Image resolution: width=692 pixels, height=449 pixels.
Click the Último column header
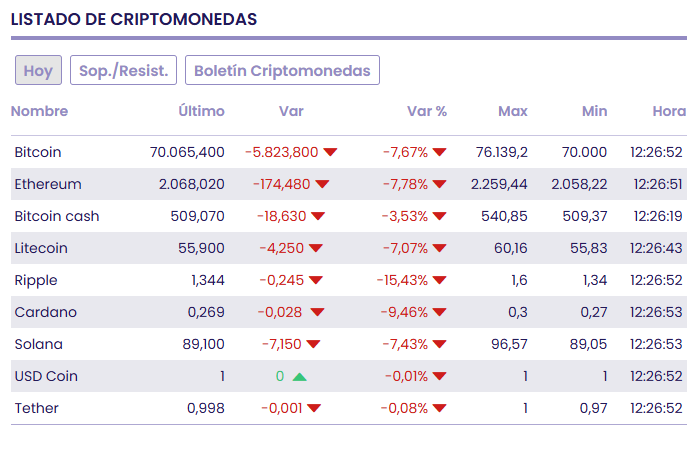click(201, 111)
